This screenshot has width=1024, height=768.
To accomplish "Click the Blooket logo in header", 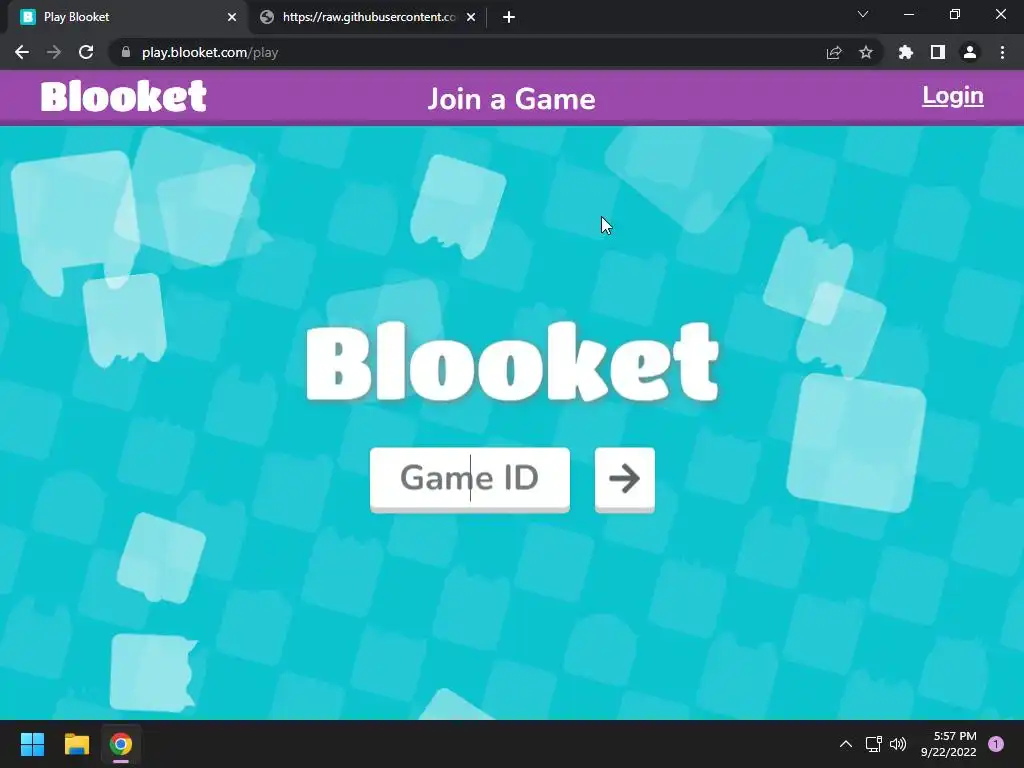I will pos(123,97).
